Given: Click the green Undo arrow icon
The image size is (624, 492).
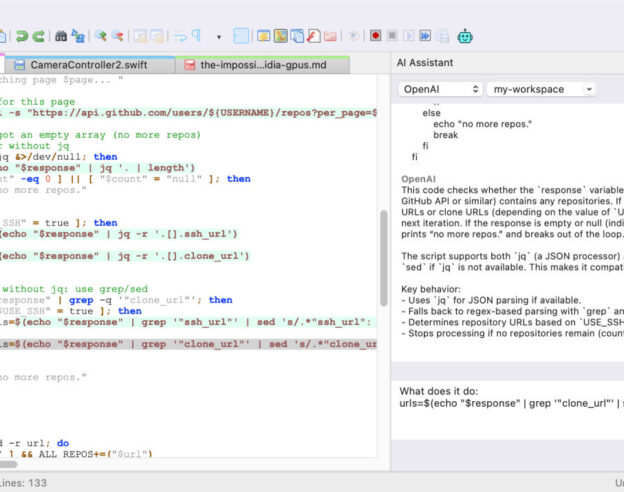Looking at the screenshot, I should (x=22, y=36).
